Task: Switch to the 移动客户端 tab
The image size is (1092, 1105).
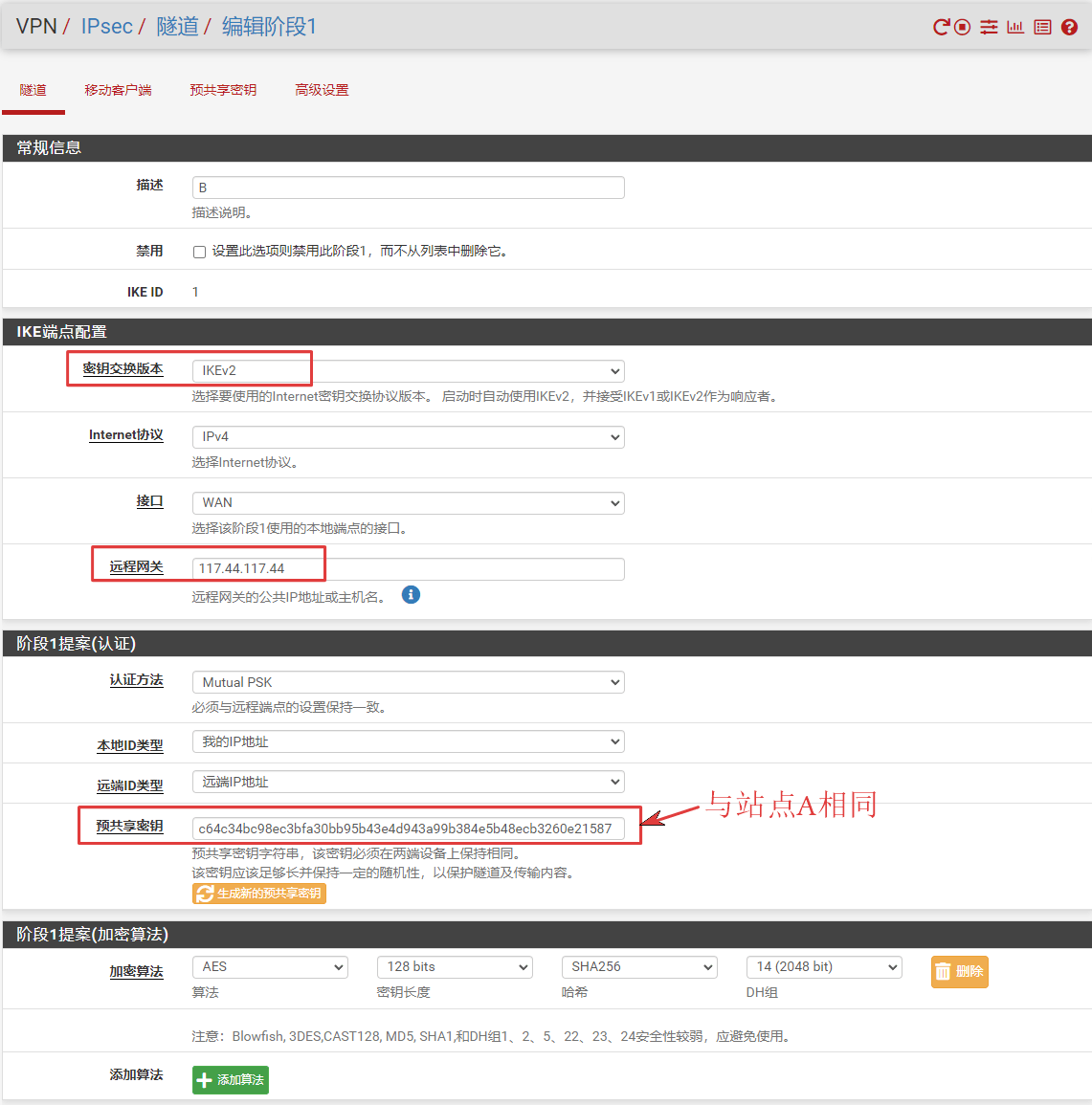Action: coord(118,90)
